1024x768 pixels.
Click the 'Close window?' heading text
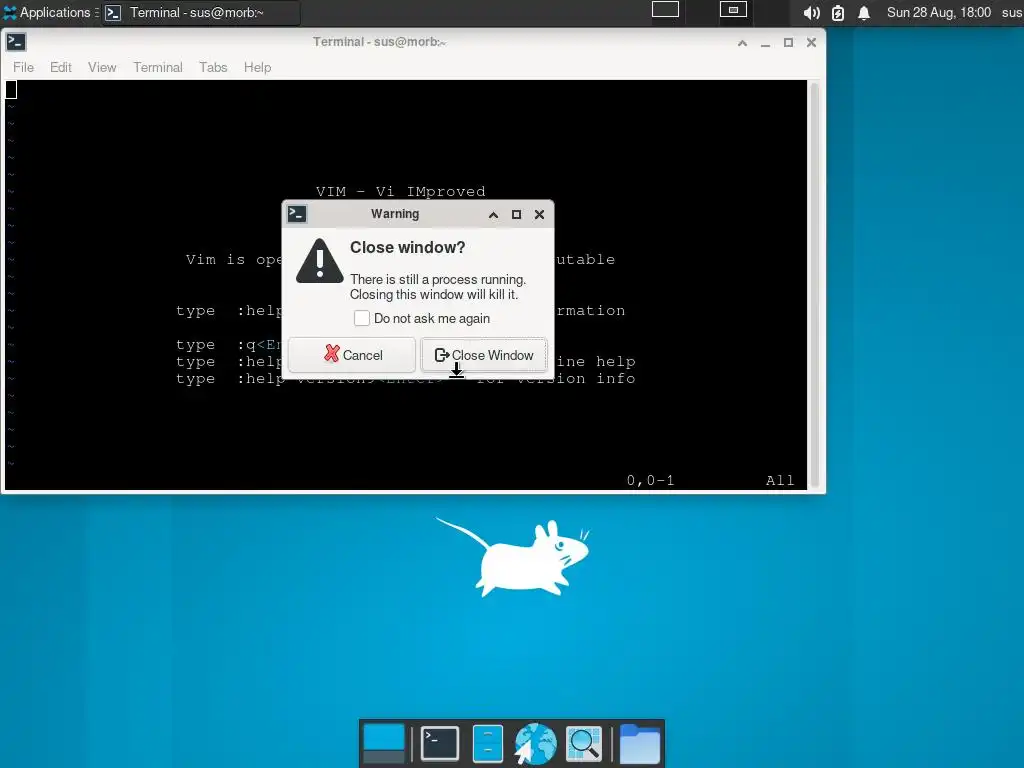(x=408, y=248)
